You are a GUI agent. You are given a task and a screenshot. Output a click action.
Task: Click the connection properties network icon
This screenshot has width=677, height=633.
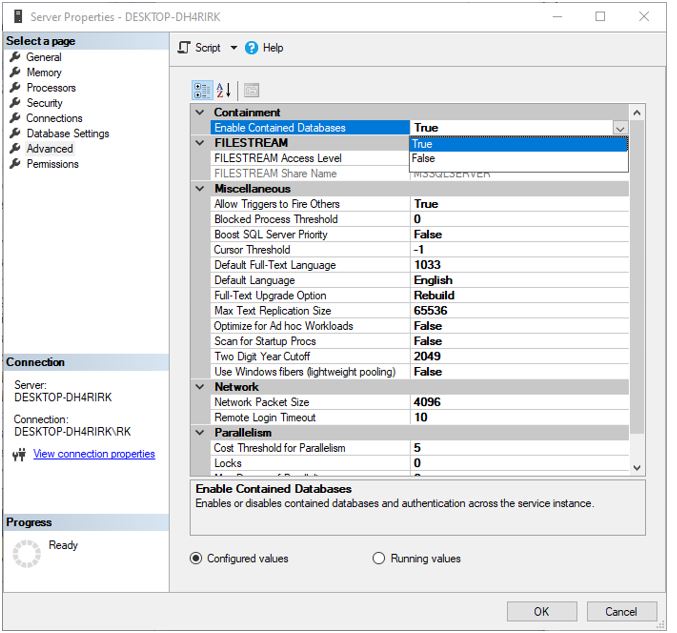point(19,454)
